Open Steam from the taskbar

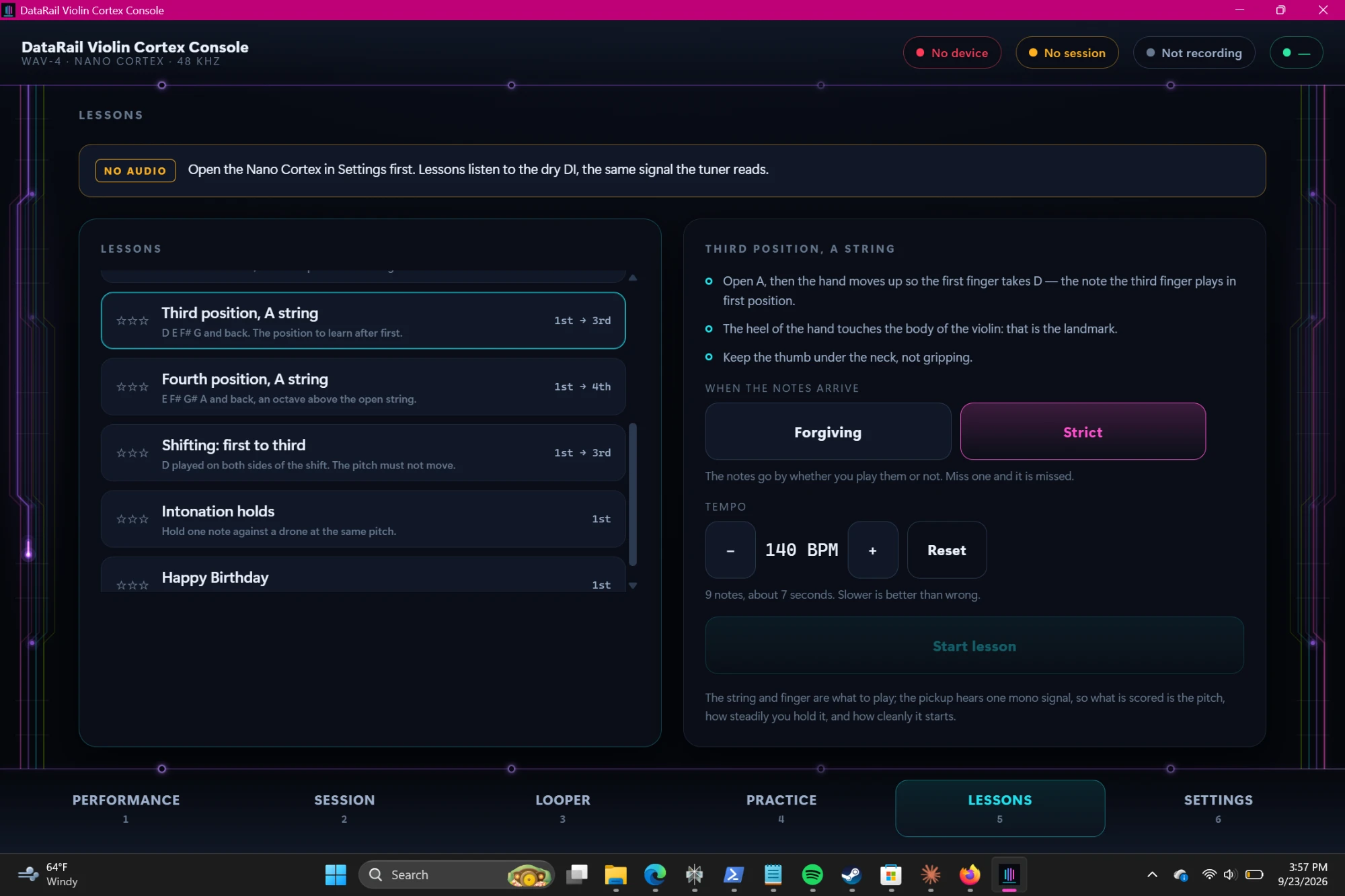coord(851,874)
